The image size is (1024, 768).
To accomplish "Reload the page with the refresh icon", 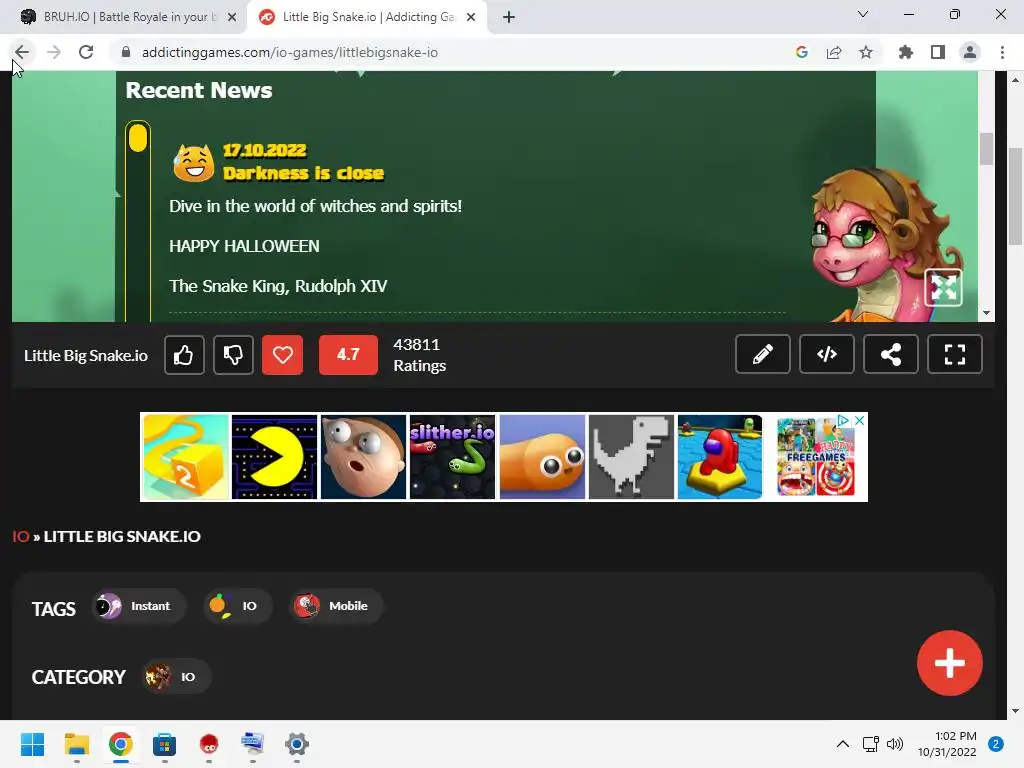I will pyautogui.click(x=86, y=52).
